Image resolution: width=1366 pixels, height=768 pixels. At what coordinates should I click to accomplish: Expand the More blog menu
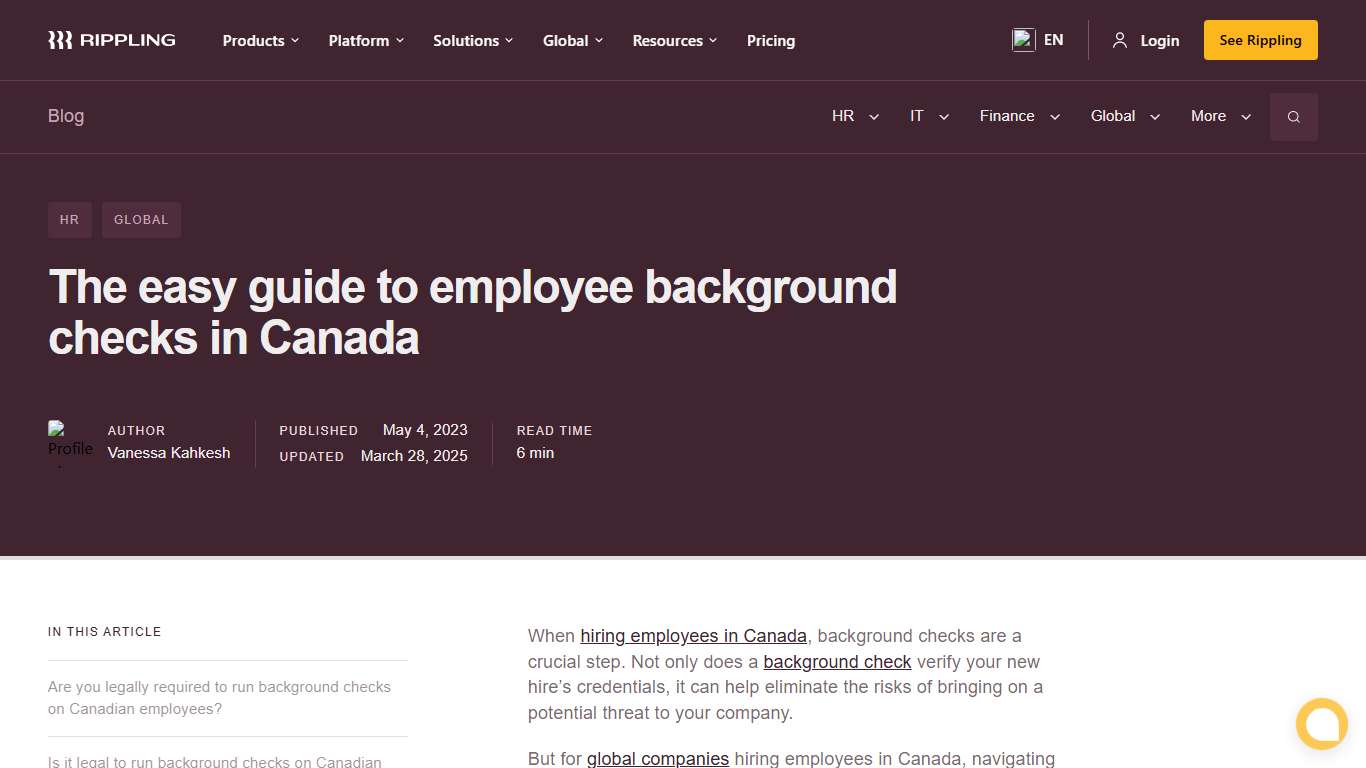1220,116
